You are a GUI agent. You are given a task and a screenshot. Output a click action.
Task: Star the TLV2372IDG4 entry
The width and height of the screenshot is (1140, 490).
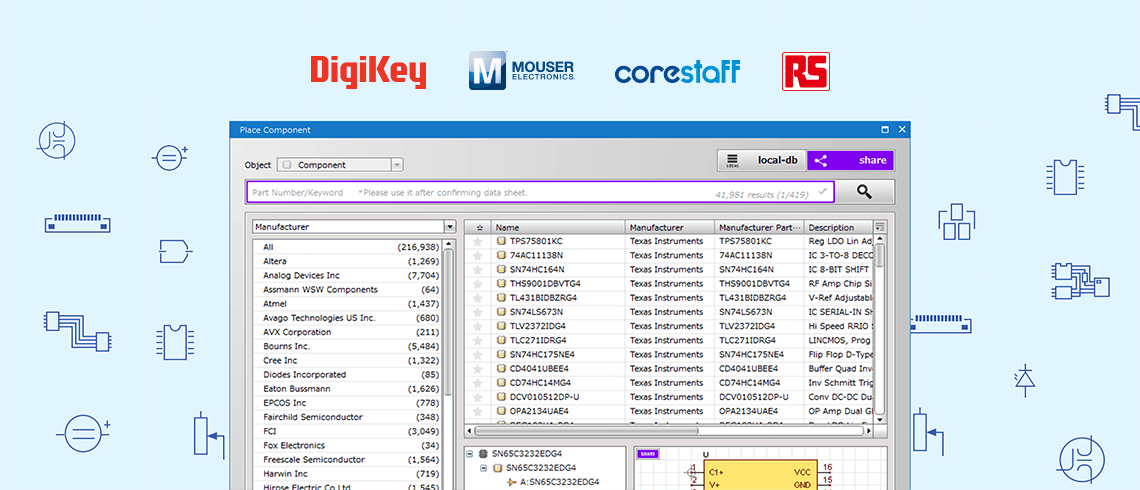point(478,326)
